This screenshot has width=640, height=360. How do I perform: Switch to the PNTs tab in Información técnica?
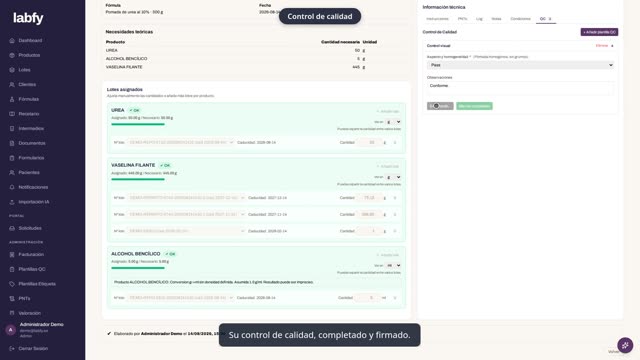click(462, 19)
